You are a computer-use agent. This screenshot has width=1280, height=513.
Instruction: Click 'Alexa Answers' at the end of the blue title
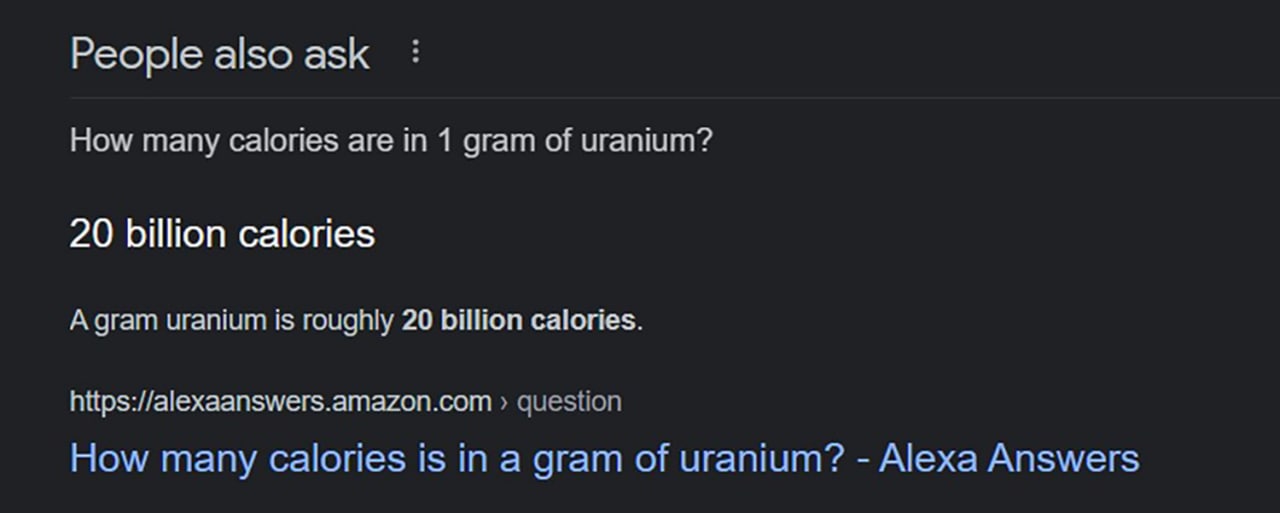pos(1009,459)
